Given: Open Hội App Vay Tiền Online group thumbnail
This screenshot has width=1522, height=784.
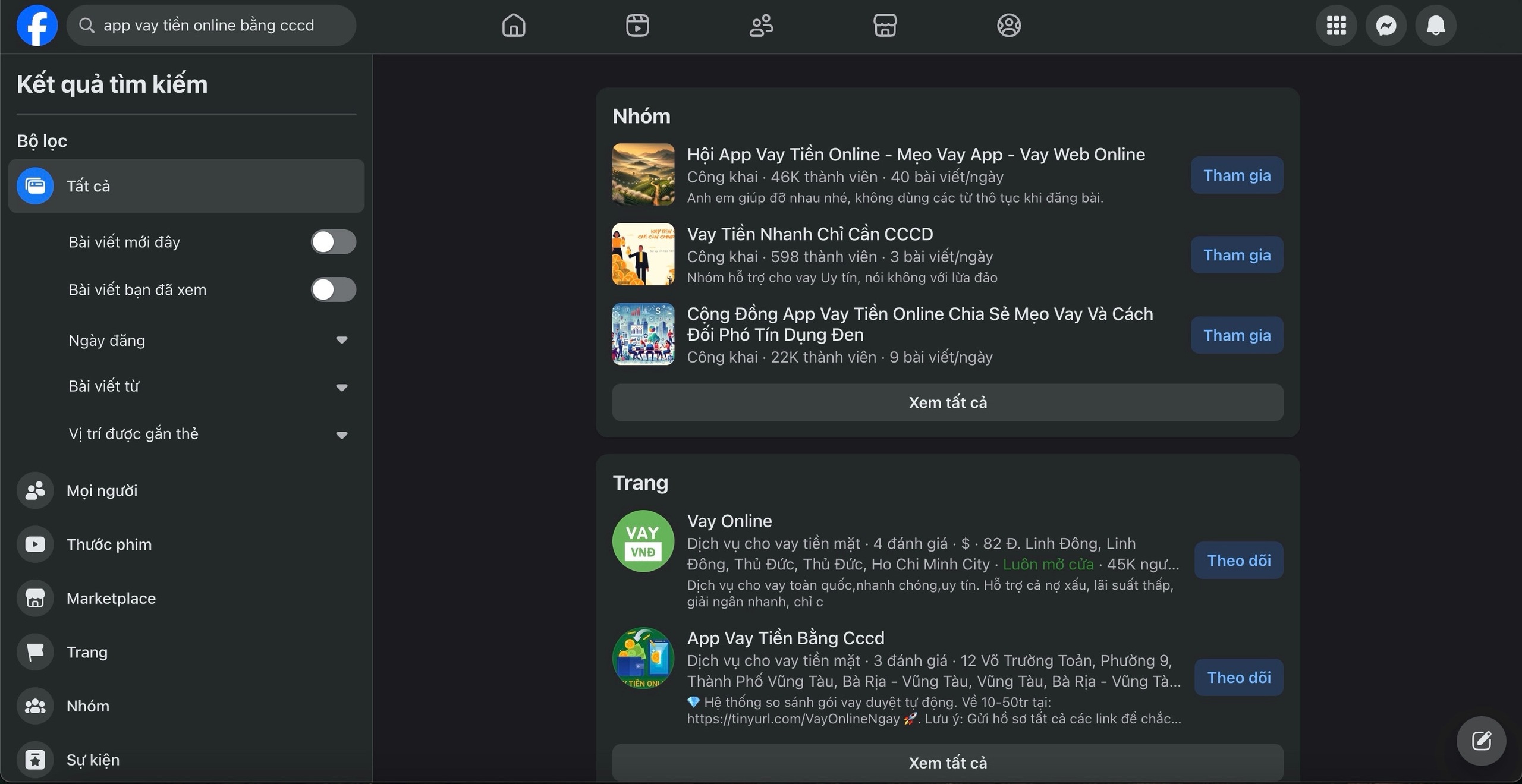Looking at the screenshot, I should click(643, 175).
